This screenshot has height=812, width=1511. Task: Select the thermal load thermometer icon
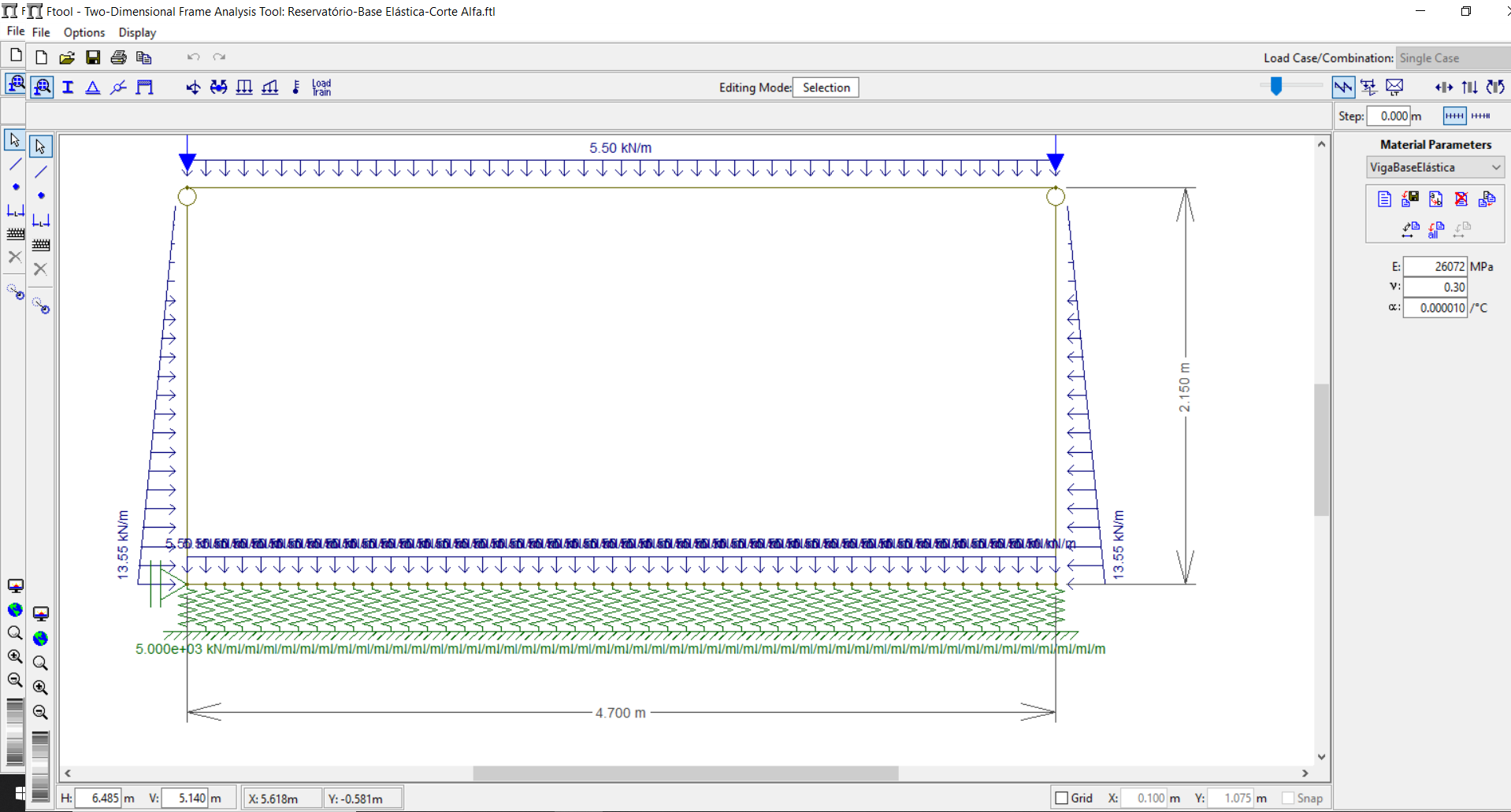point(295,87)
